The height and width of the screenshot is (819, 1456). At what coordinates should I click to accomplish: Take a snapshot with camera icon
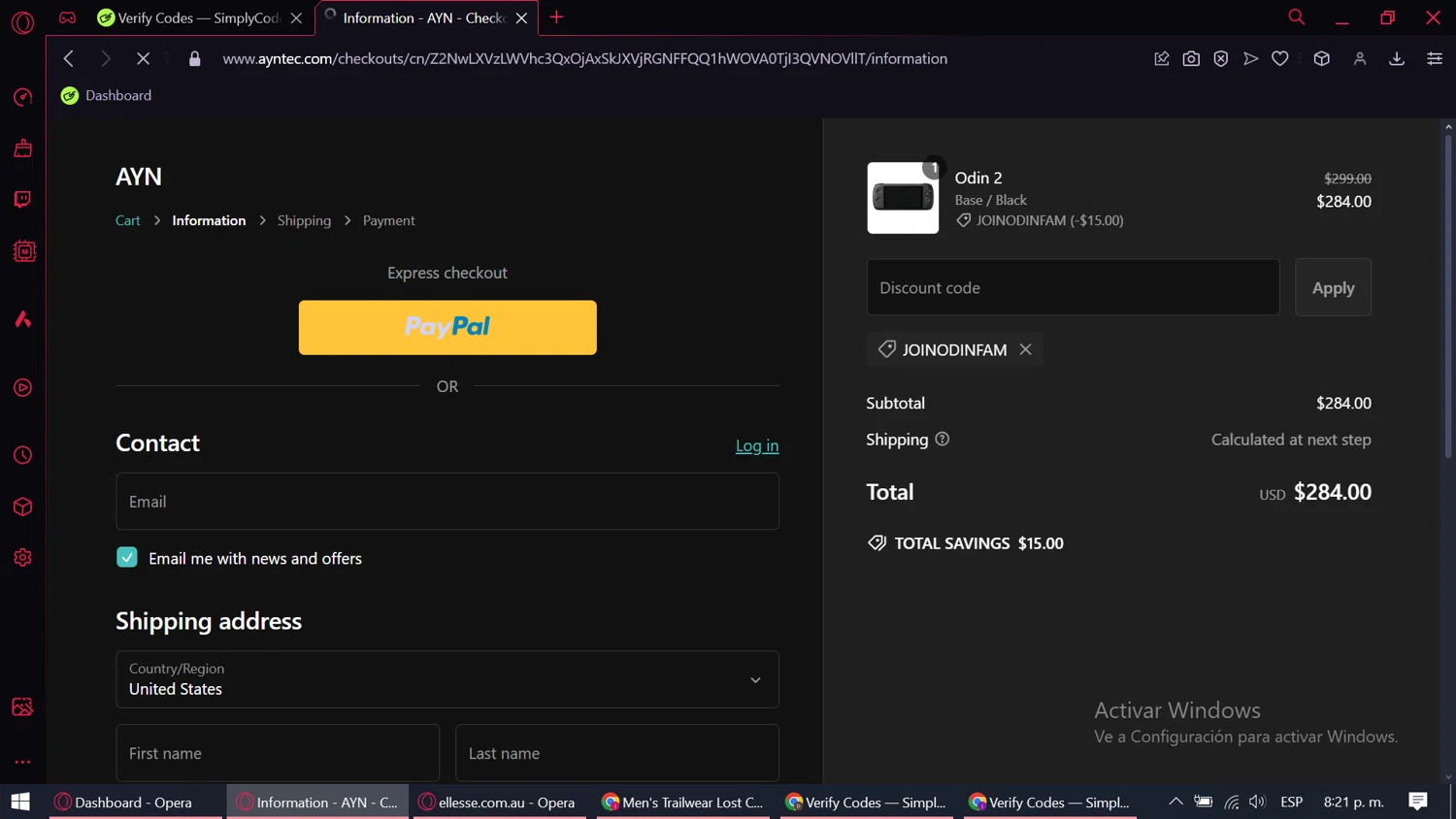[x=1191, y=58]
